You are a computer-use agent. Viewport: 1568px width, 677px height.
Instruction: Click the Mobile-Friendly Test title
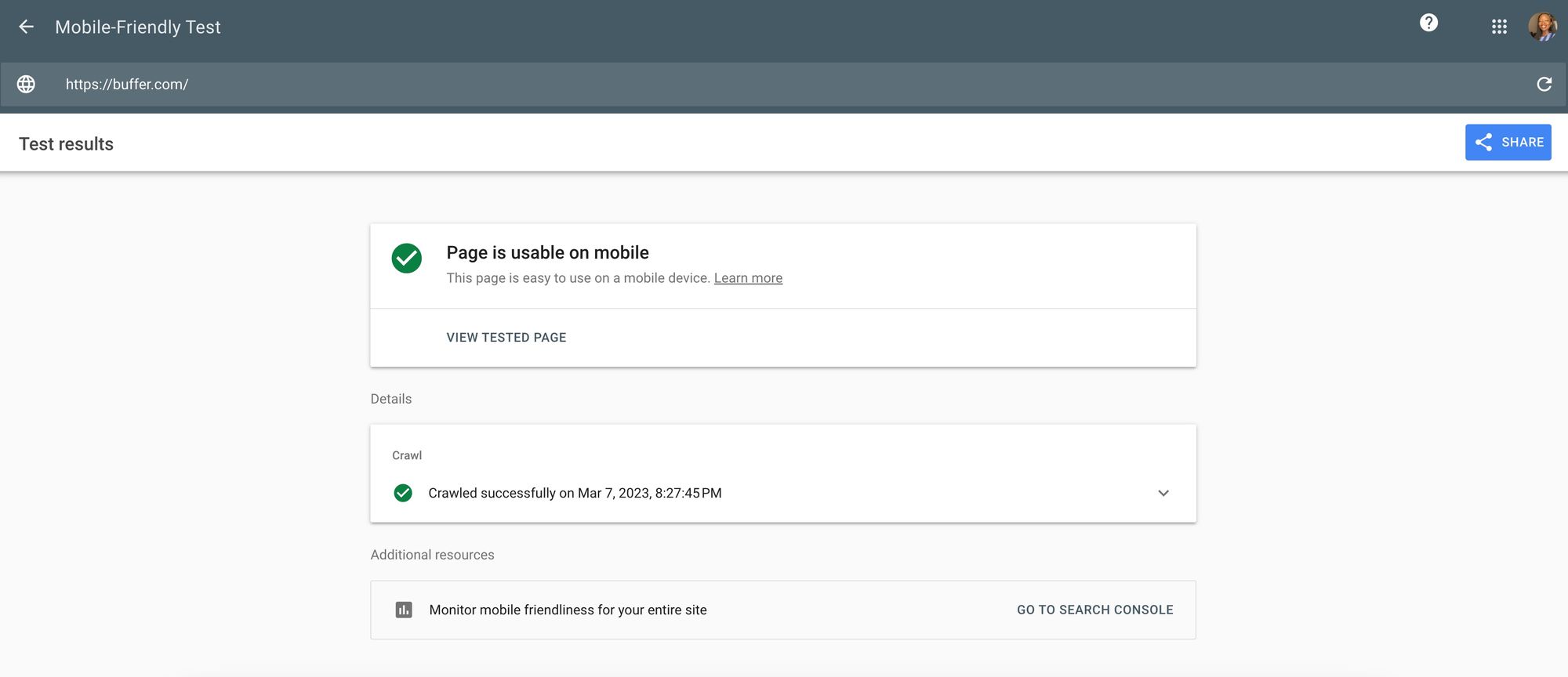[137, 27]
